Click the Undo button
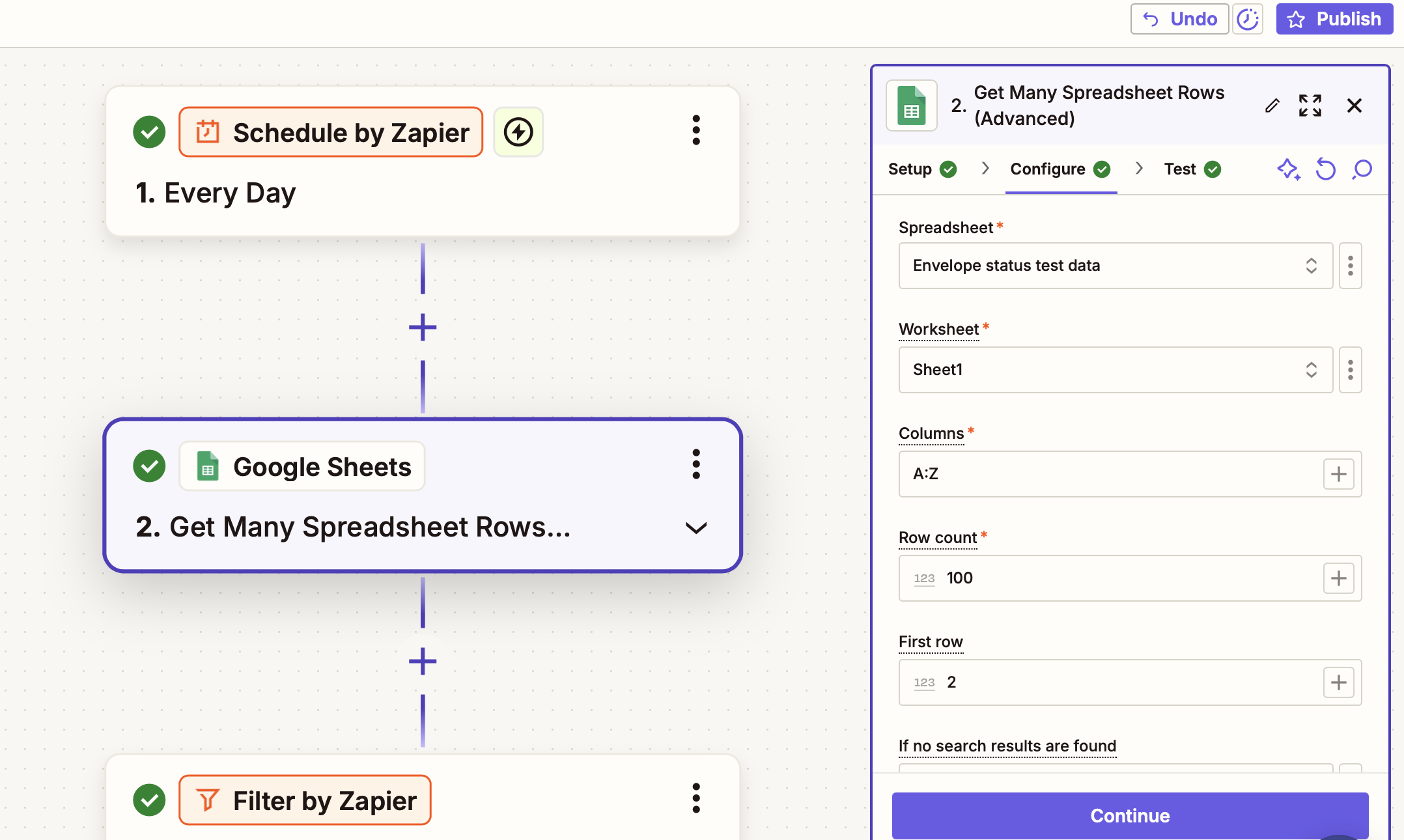The height and width of the screenshot is (840, 1404). (1179, 19)
